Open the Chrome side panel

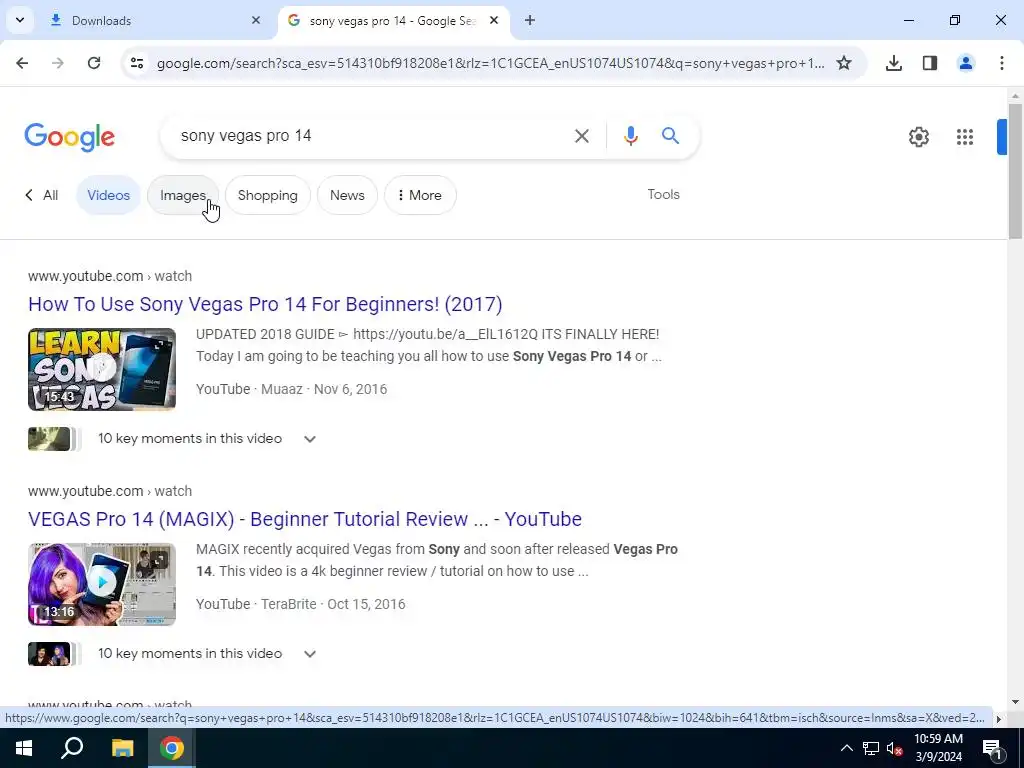click(x=930, y=63)
